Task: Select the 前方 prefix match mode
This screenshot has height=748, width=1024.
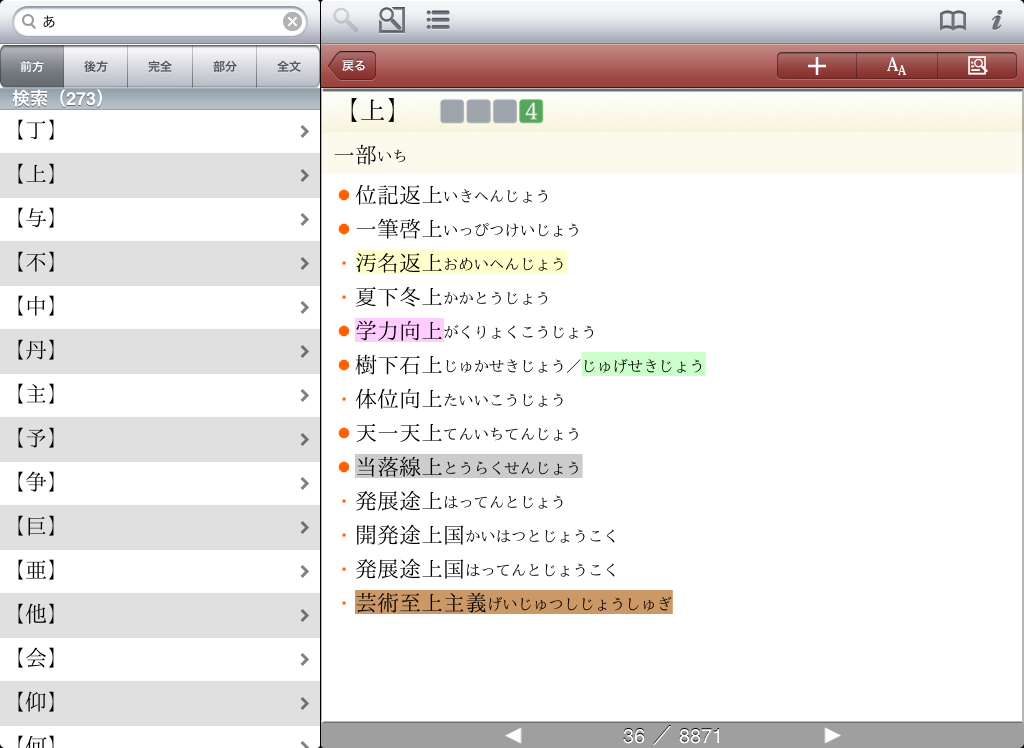Action: click(x=32, y=67)
